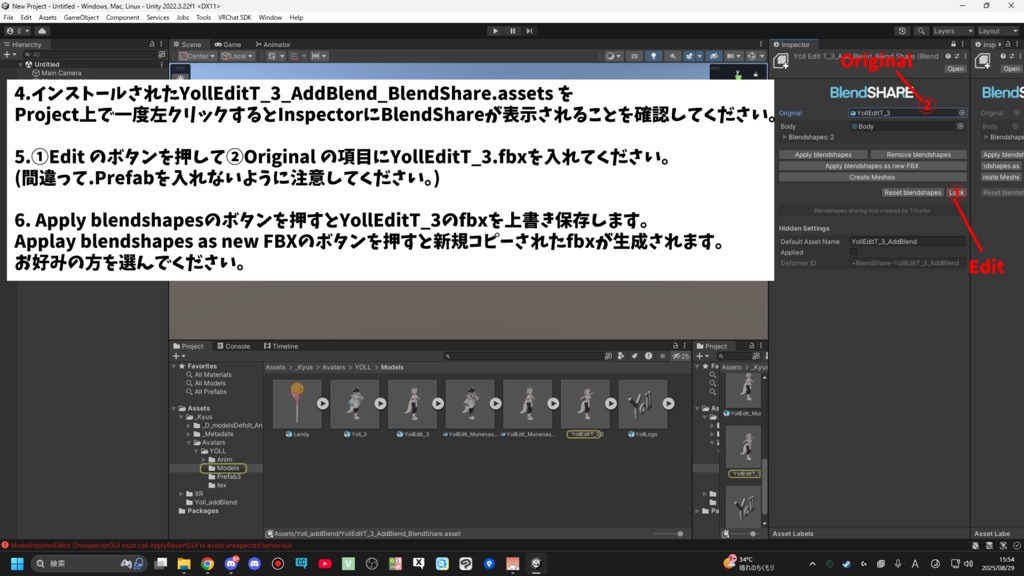Toggle the Applied checkbox under Hidden Settings
Screen dimensions: 1024x576
854,252
